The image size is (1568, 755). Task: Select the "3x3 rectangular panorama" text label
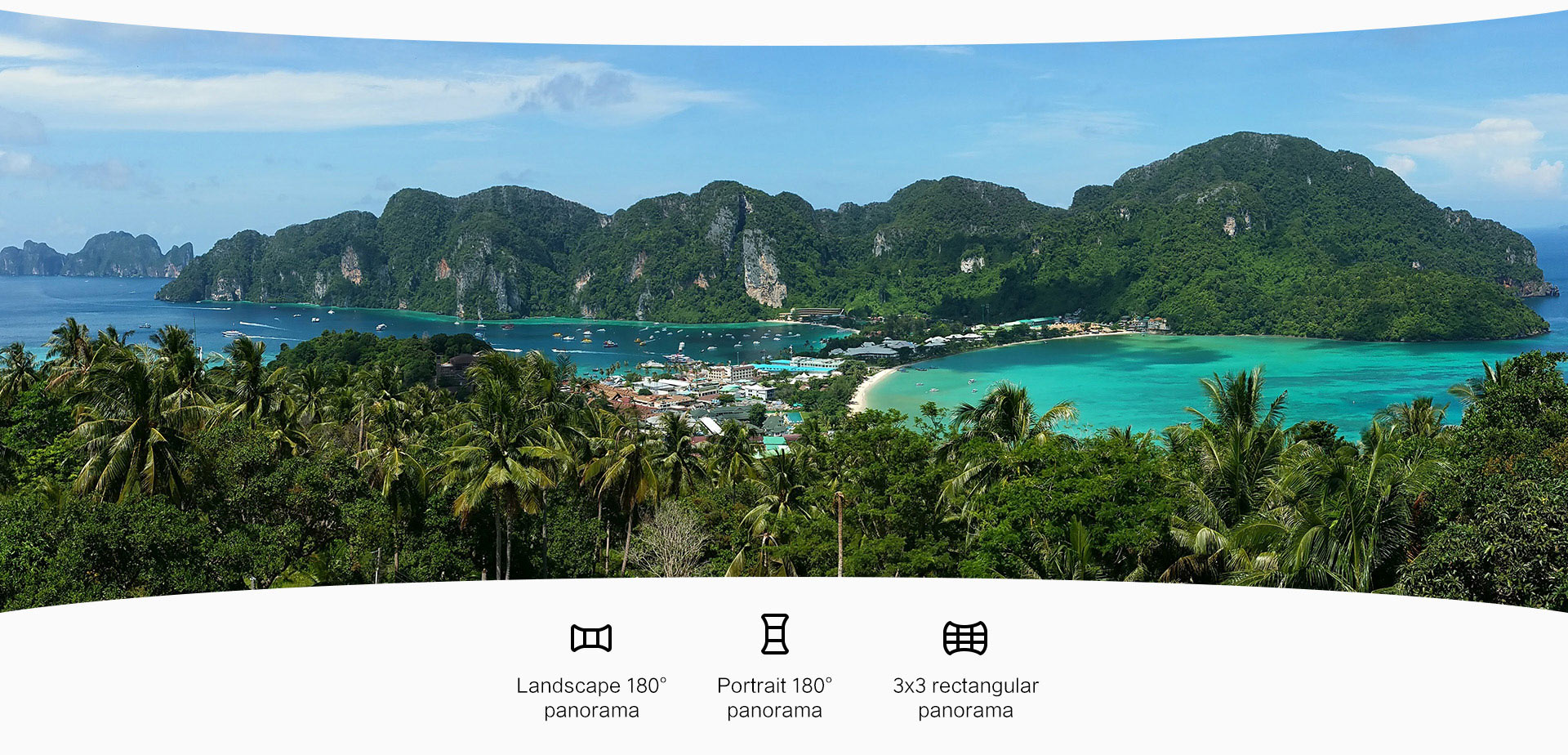[965, 698]
